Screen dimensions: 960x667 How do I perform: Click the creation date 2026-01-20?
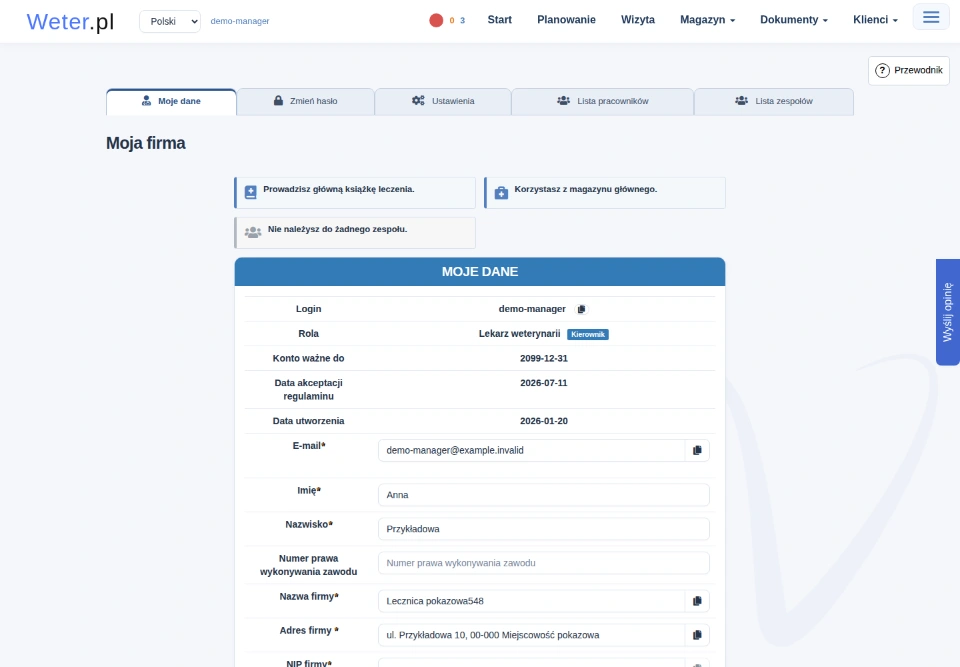[x=544, y=421]
